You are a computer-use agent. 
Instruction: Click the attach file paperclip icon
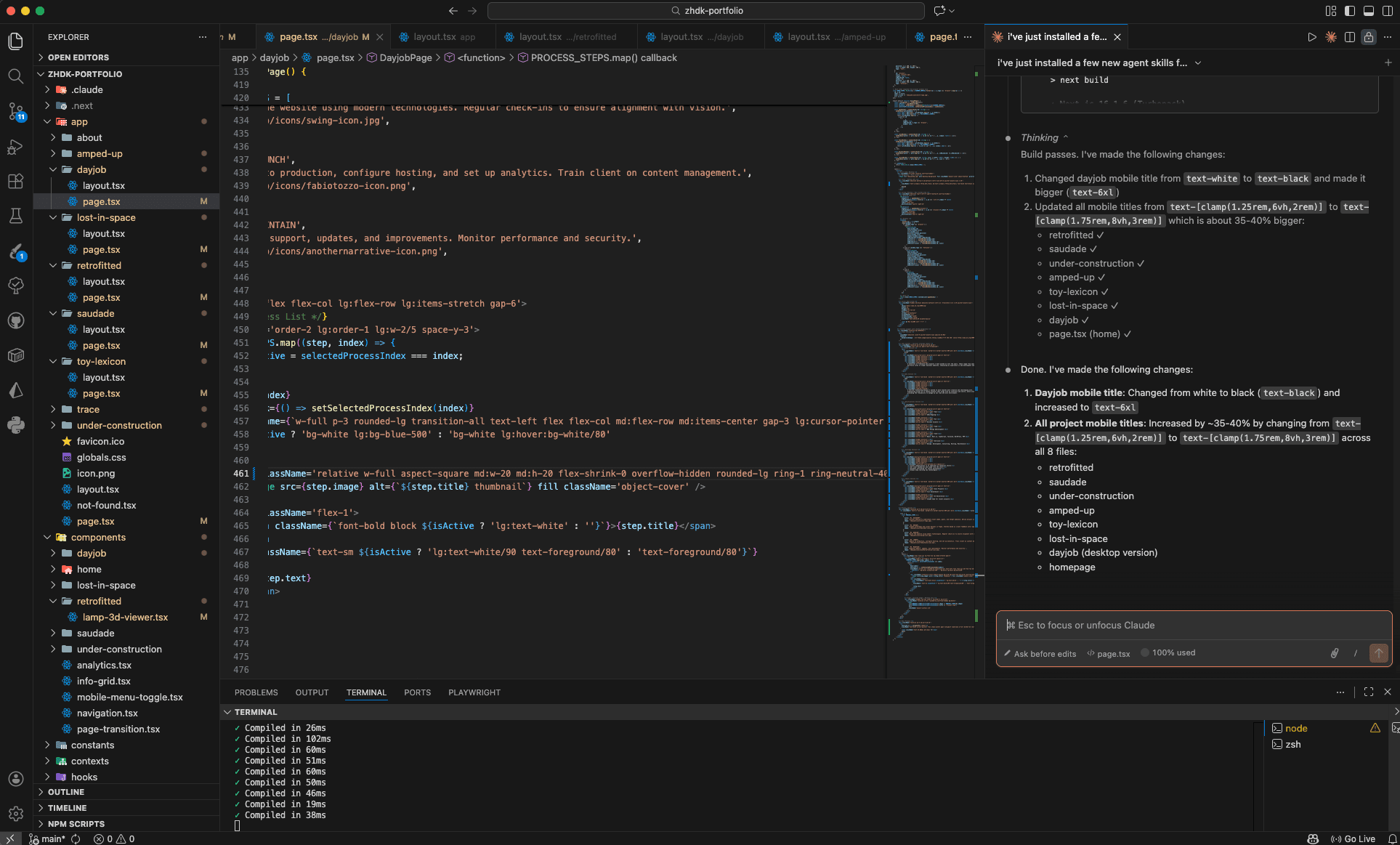click(x=1335, y=653)
